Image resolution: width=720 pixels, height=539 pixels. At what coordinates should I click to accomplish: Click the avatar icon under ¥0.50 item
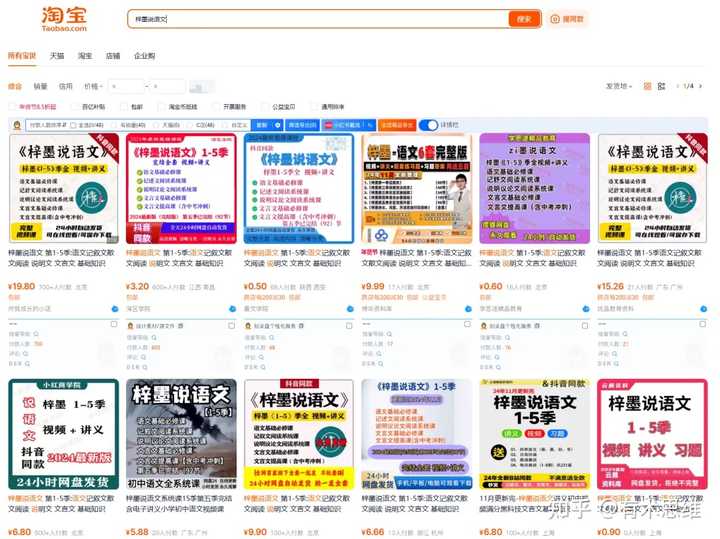pyautogui.click(x=248, y=326)
